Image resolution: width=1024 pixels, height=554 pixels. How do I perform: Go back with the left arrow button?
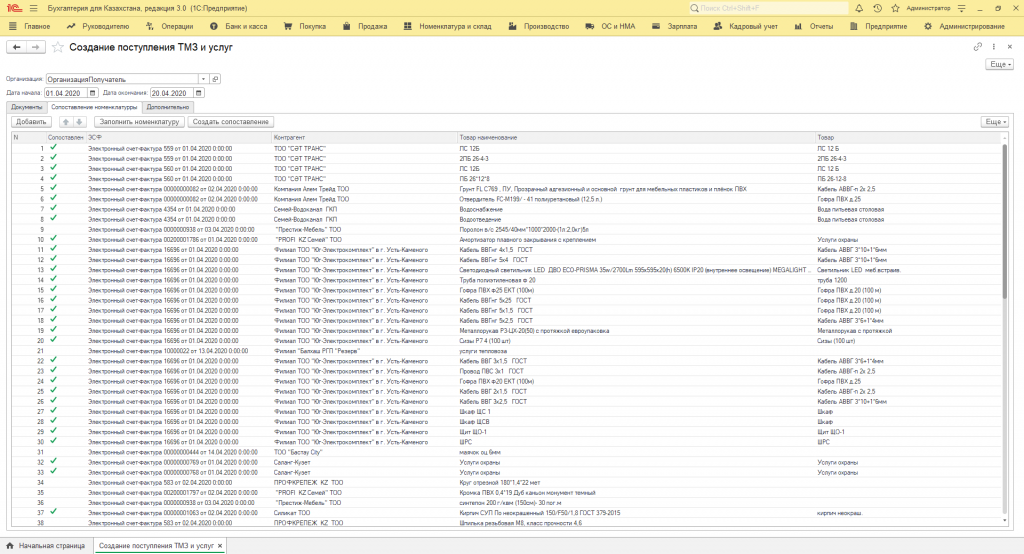(x=16, y=47)
